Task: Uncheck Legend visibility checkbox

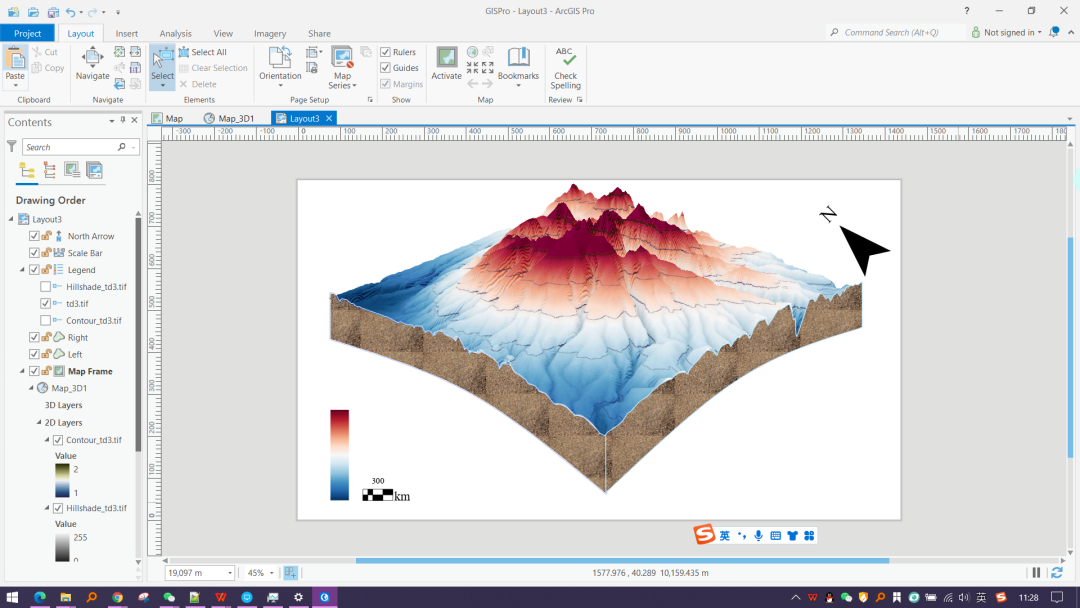Action: (x=34, y=270)
